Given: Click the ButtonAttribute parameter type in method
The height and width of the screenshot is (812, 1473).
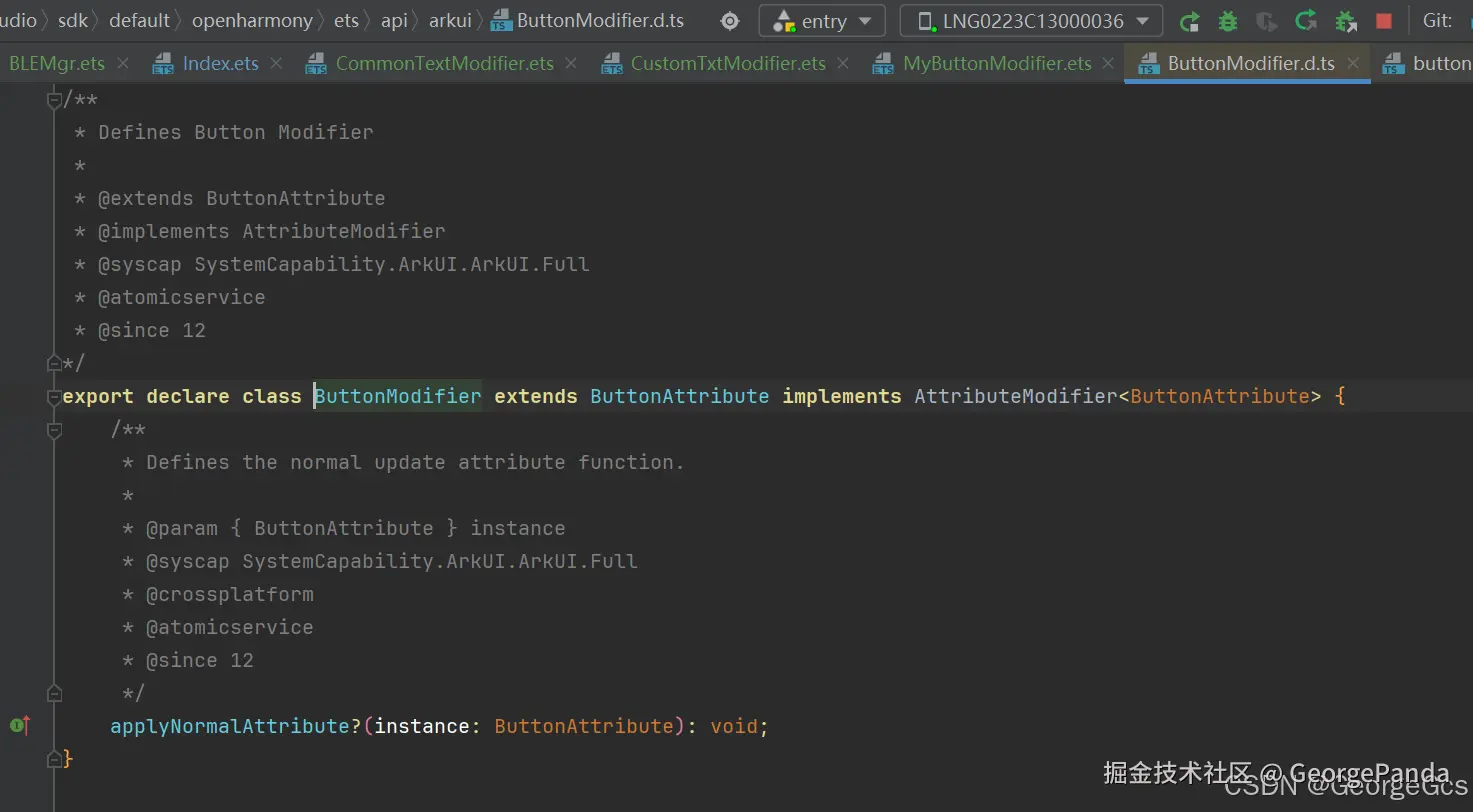Looking at the screenshot, I should 584,726.
